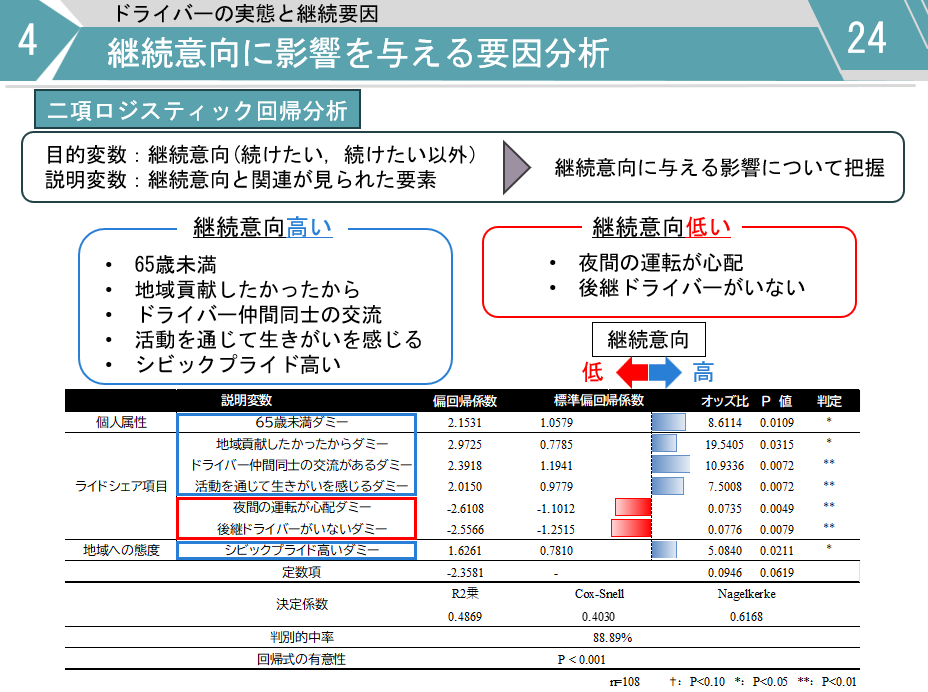
Task: Click the 継続意向低い heading
Action: 662,227
